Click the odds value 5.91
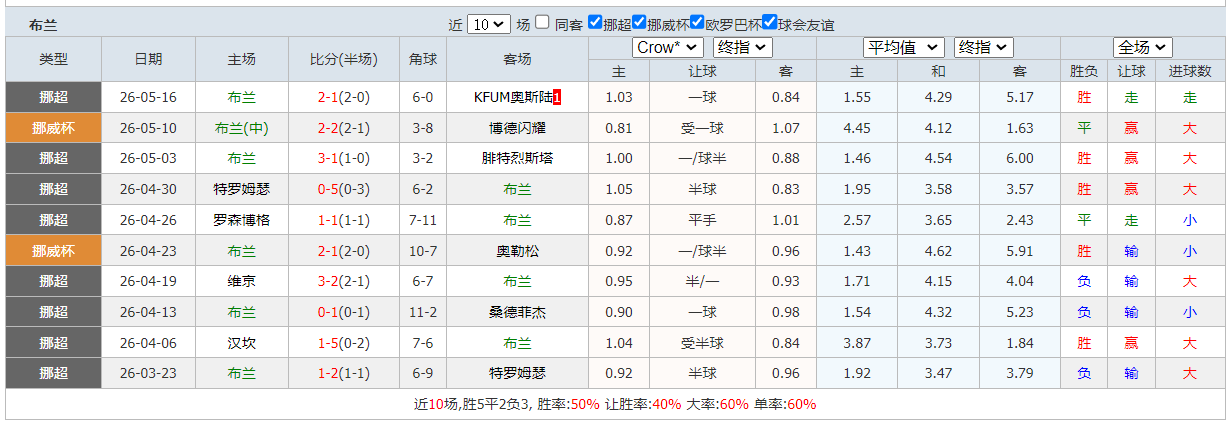This screenshot has width=1227, height=422. coord(1019,251)
